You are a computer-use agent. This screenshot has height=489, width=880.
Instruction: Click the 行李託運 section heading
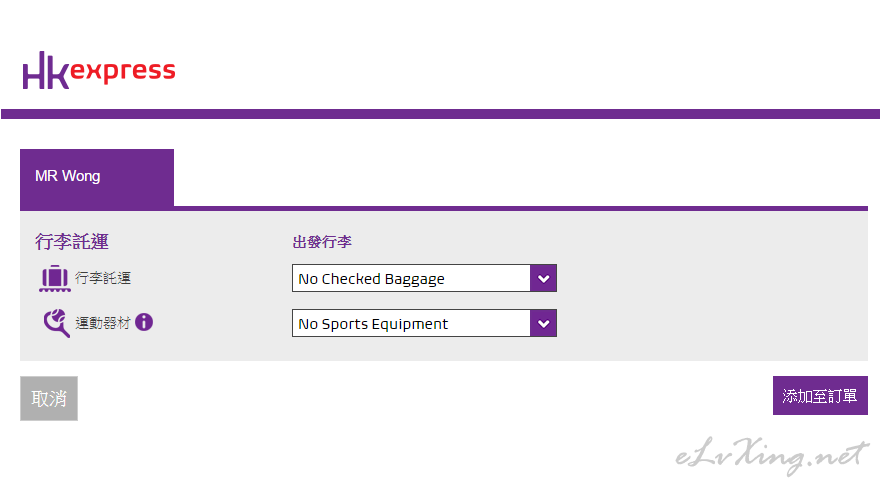tap(71, 241)
